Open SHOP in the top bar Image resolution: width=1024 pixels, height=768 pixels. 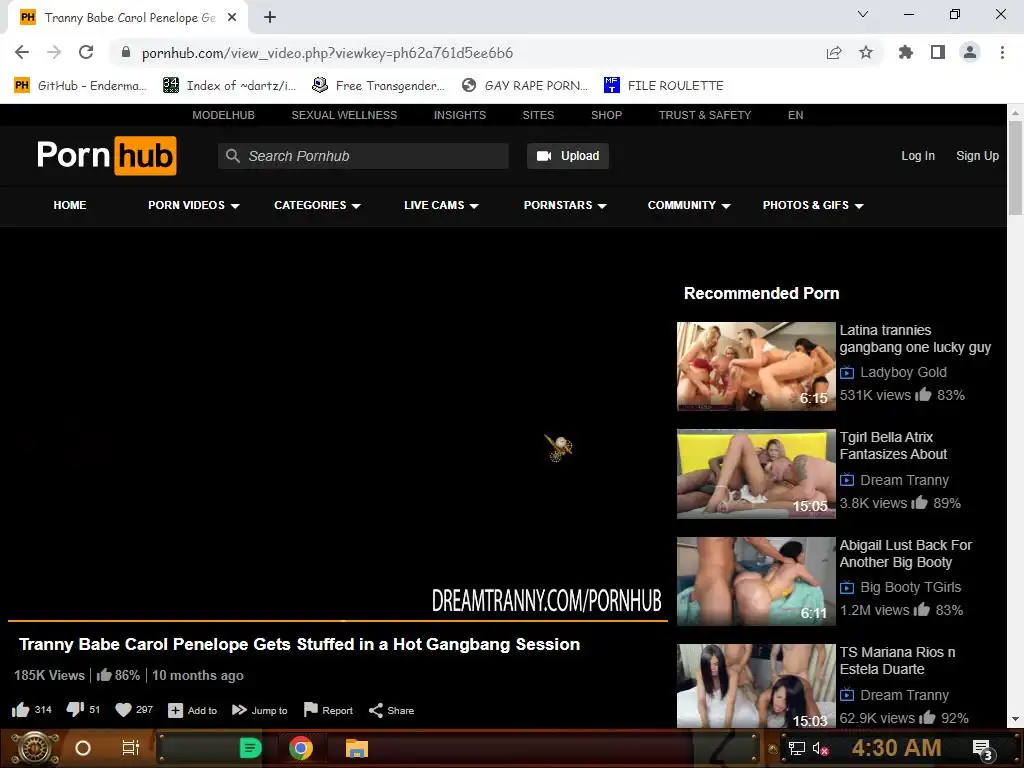point(606,115)
